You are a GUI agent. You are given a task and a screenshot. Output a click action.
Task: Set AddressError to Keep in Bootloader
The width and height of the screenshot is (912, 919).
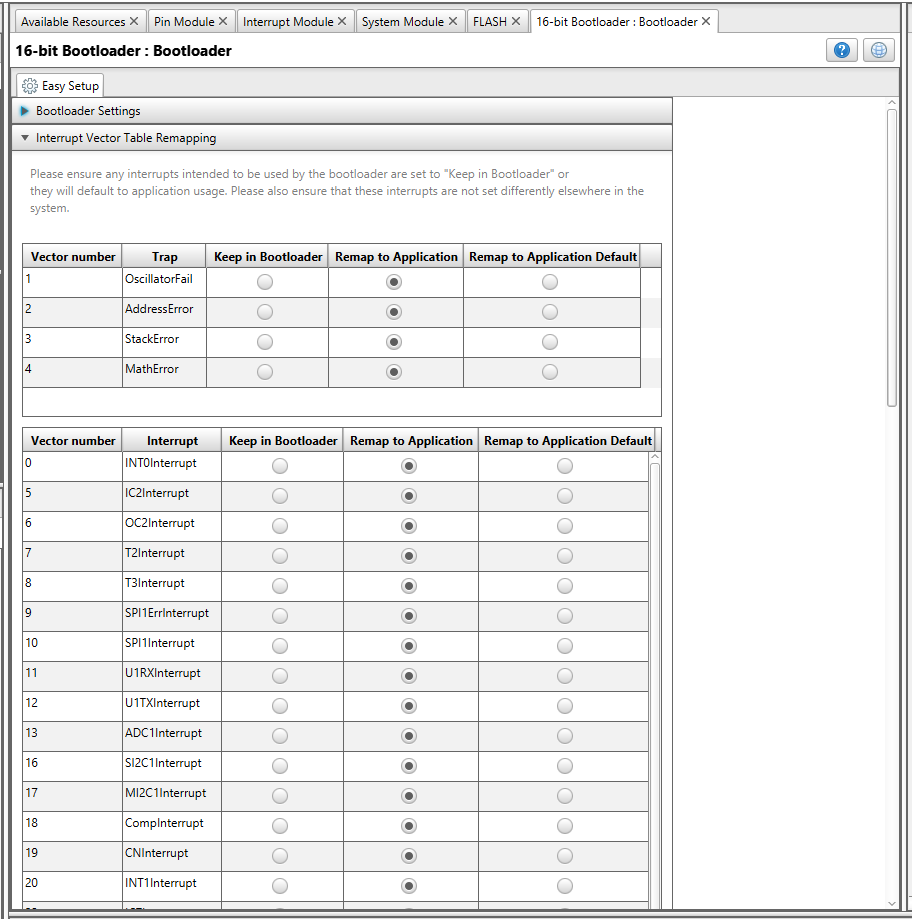click(x=265, y=312)
